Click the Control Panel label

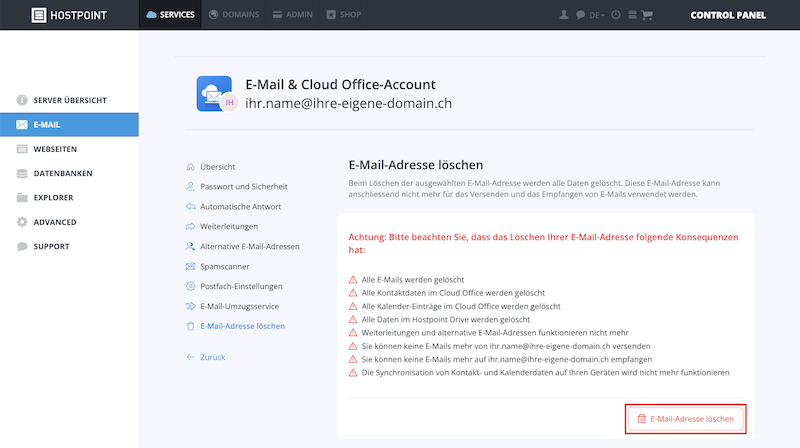coord(728,15)
